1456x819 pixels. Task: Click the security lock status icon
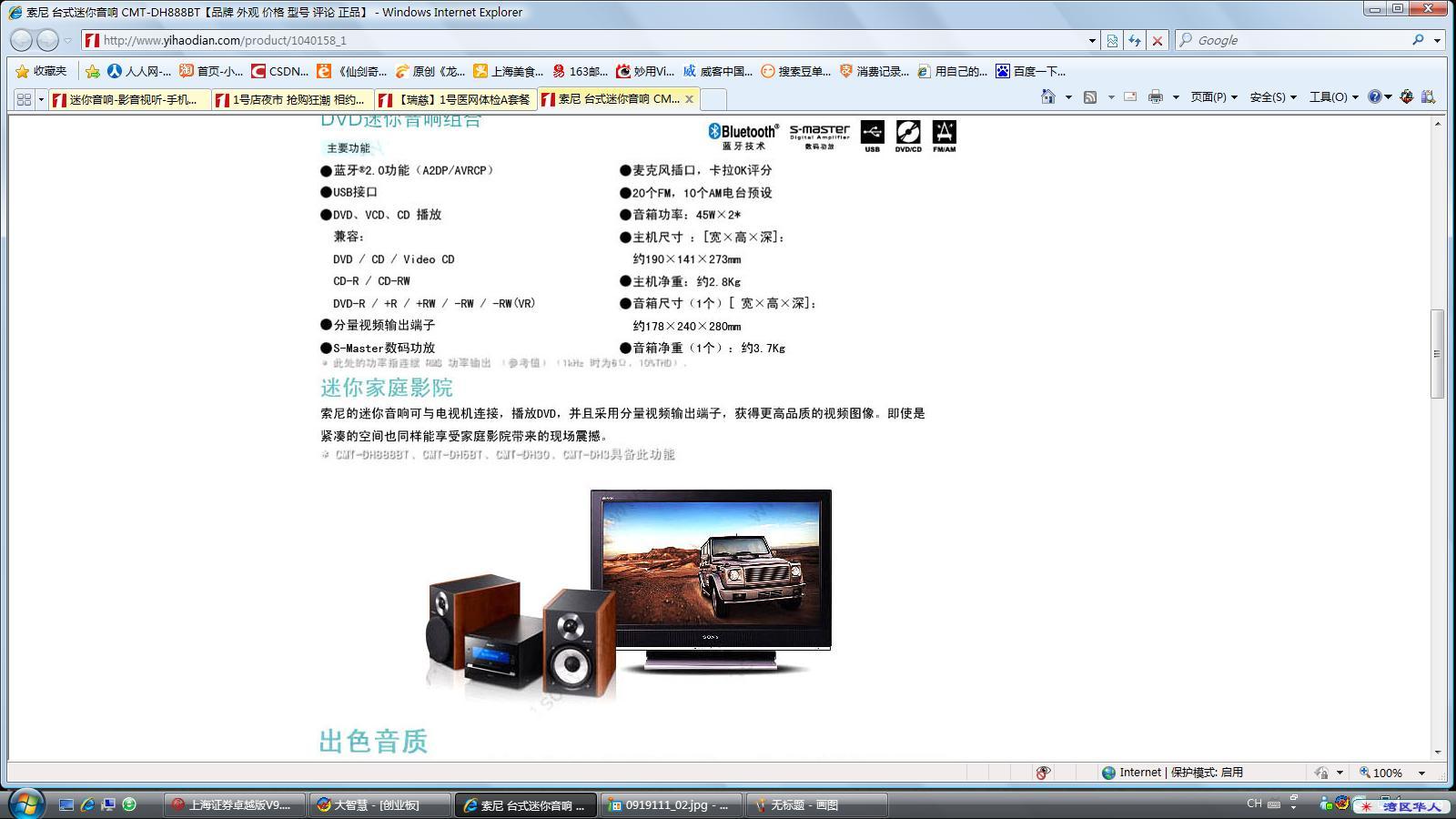pyautogui.click(x=1321, y=773)
